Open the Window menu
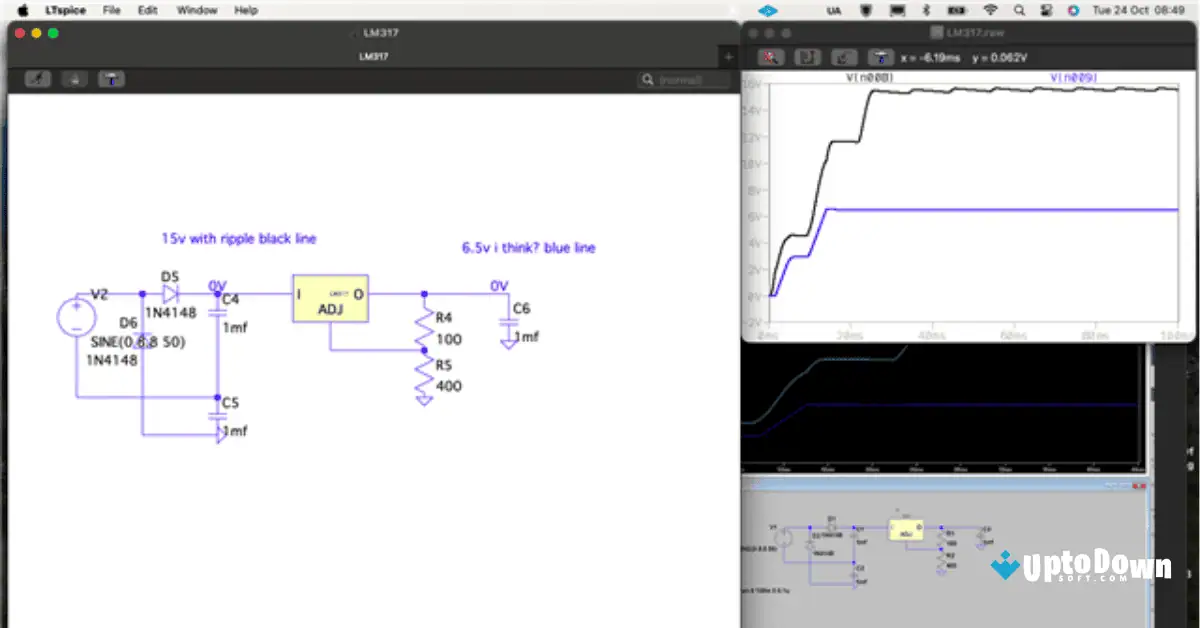The image size is (1200, 628). pyautogui.click(x=196, y=10)
